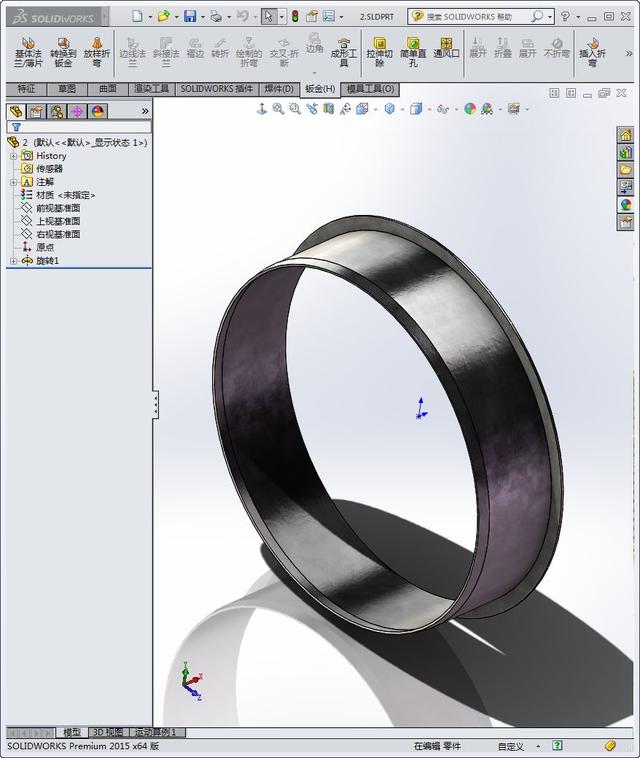Open the File Explorer folder icon in task pane
This screenshot has width=640, height=758.
click(625, 170)
